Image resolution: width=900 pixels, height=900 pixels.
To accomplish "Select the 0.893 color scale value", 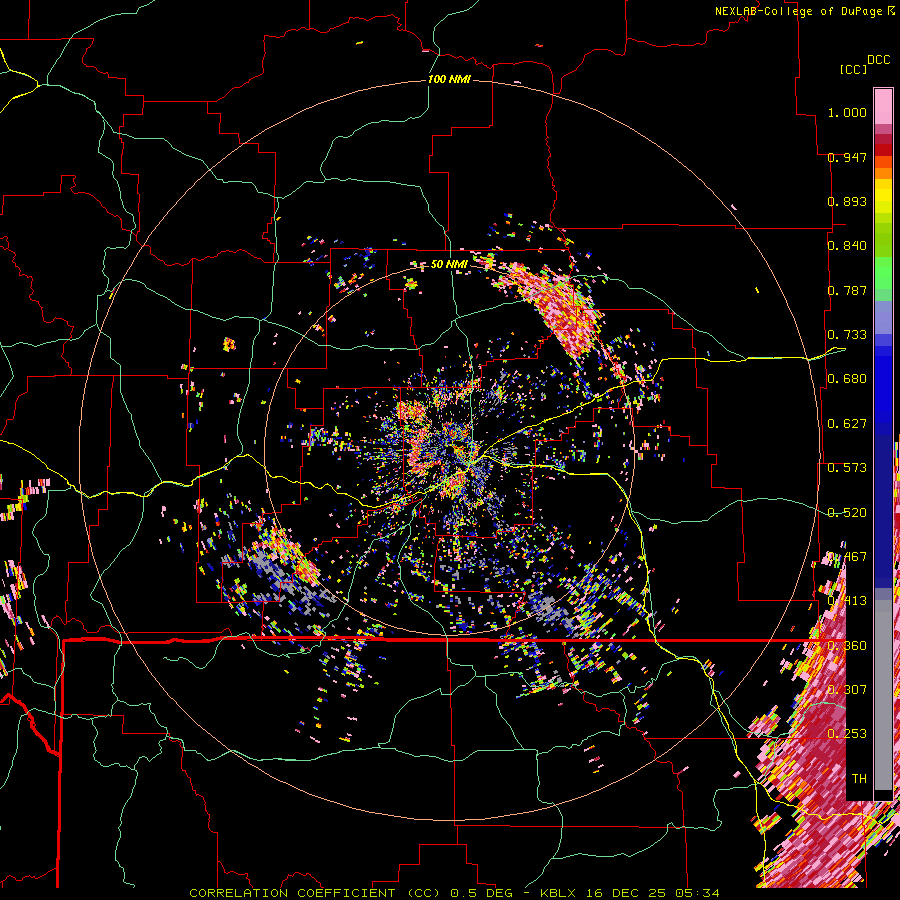I will [847, 201].
